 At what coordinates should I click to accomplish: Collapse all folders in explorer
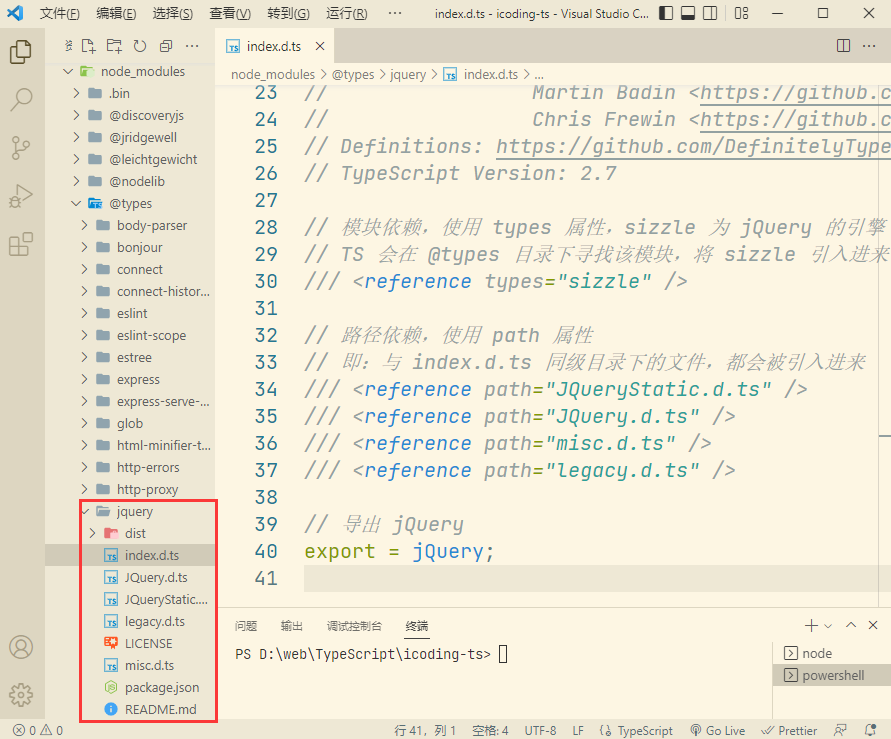click(x=166, y=46)
